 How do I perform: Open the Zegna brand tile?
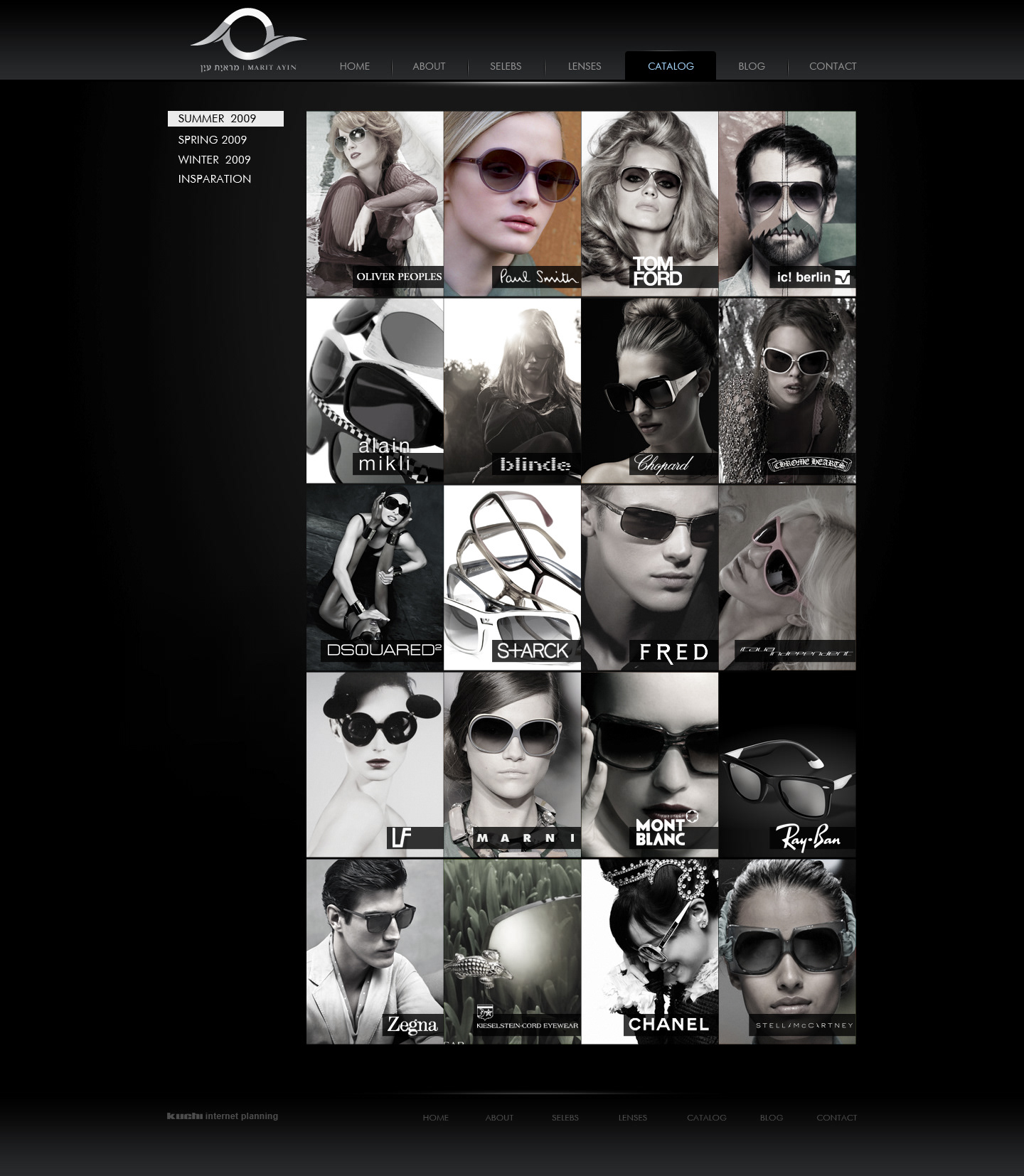[x=375, y=951]
